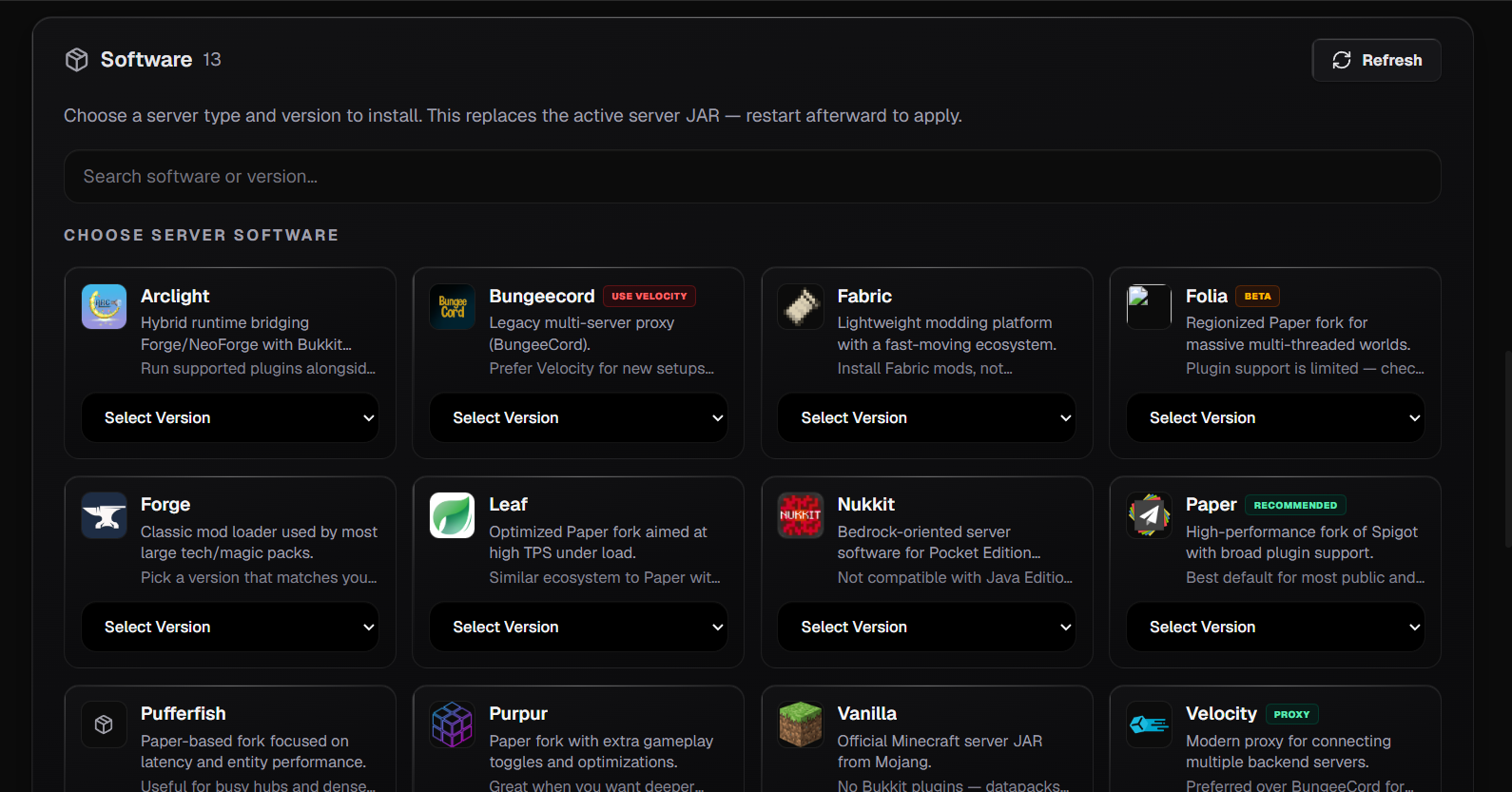Click the Fabric card title
1512x792 pixels.
click(864, 296)
